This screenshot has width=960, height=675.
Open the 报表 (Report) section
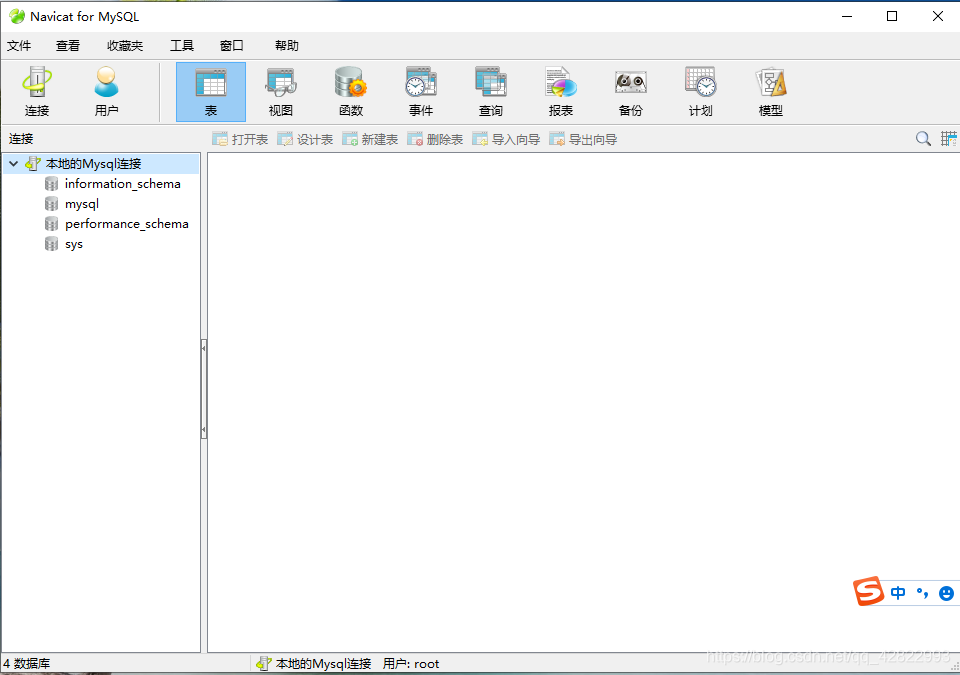(561, 92)
